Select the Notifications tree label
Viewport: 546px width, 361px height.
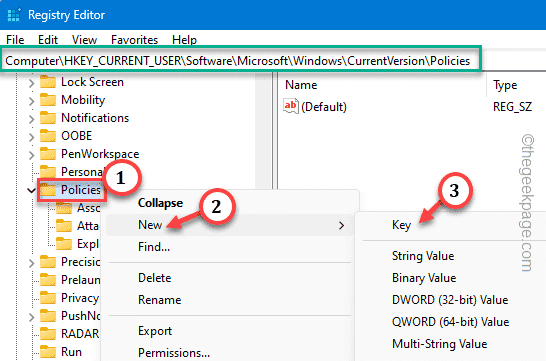[x=95, y=118]
